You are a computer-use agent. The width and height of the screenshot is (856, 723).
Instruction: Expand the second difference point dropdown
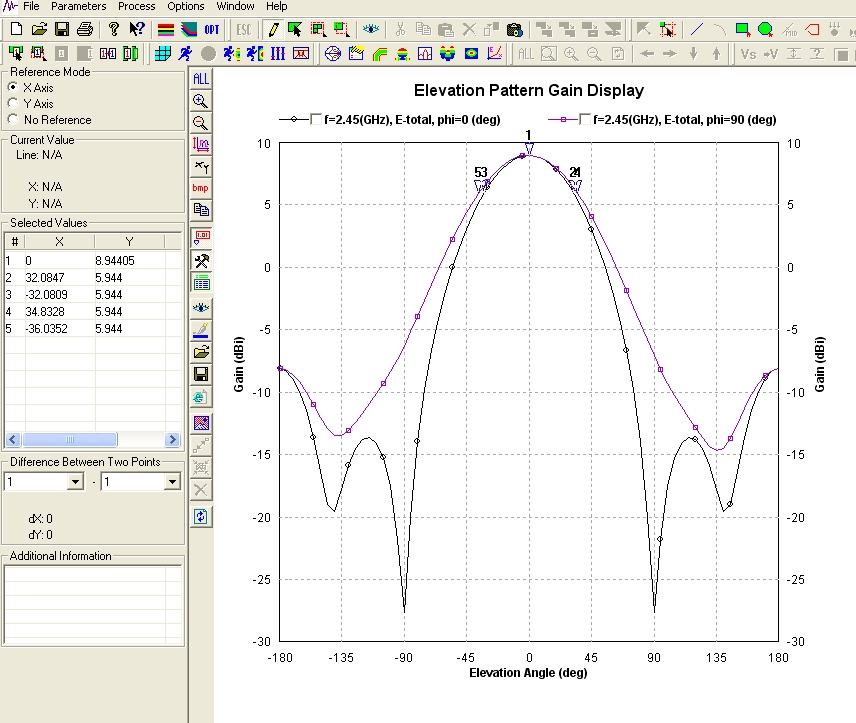point(172,482)
